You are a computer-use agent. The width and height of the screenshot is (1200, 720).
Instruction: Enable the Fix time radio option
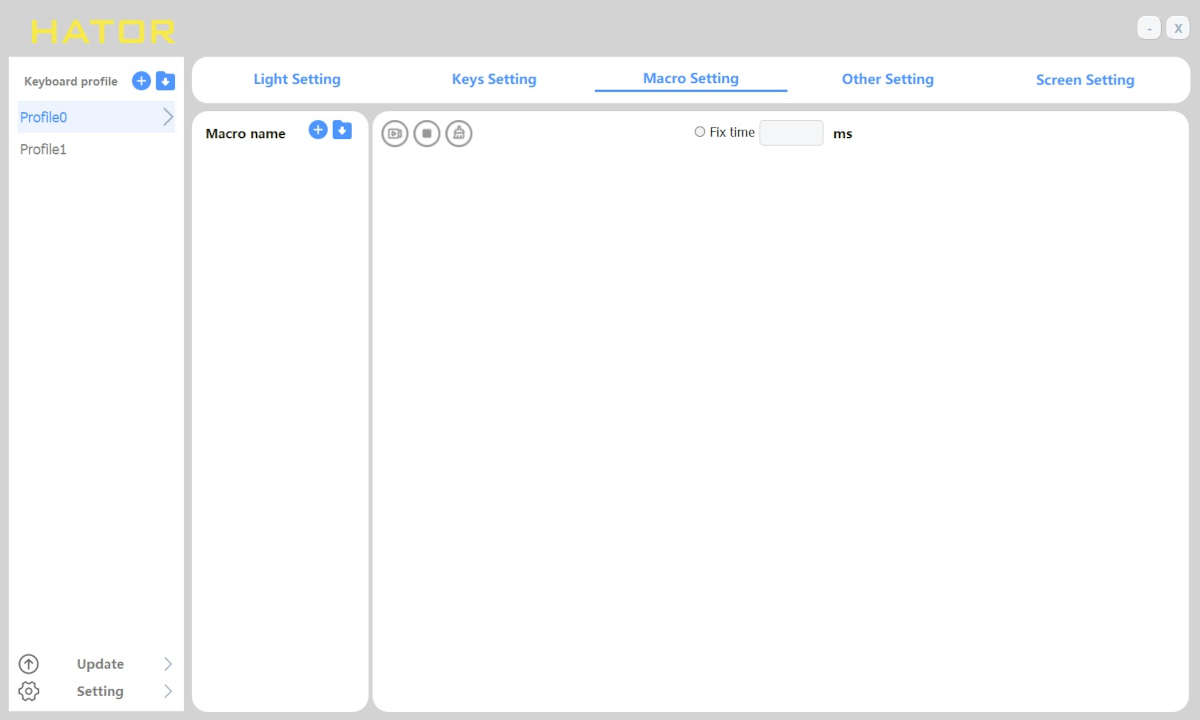(700, 132)
